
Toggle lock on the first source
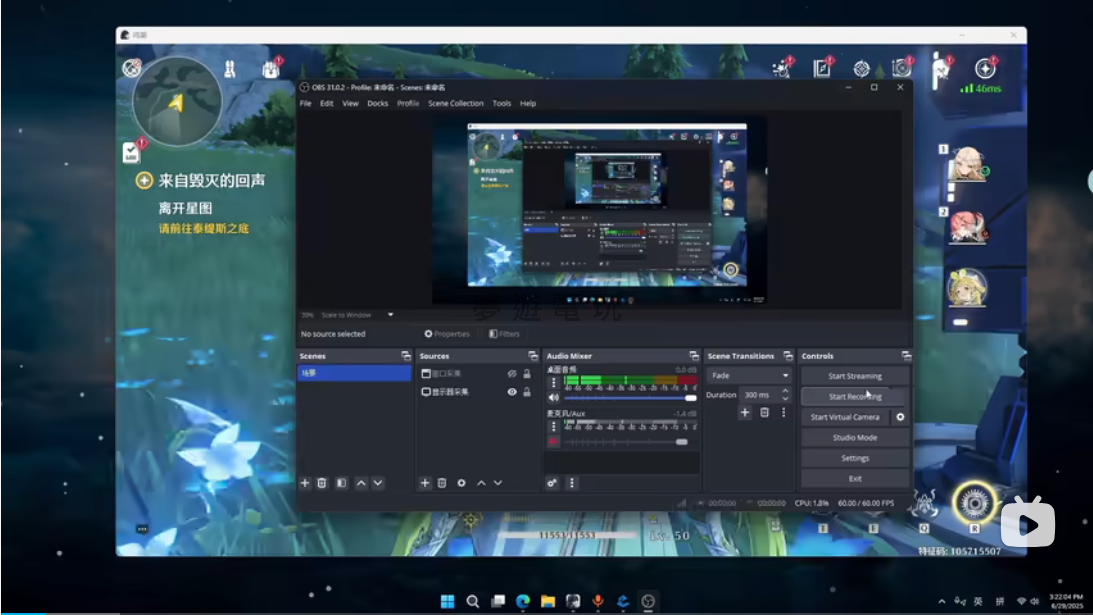coord(527,374)
